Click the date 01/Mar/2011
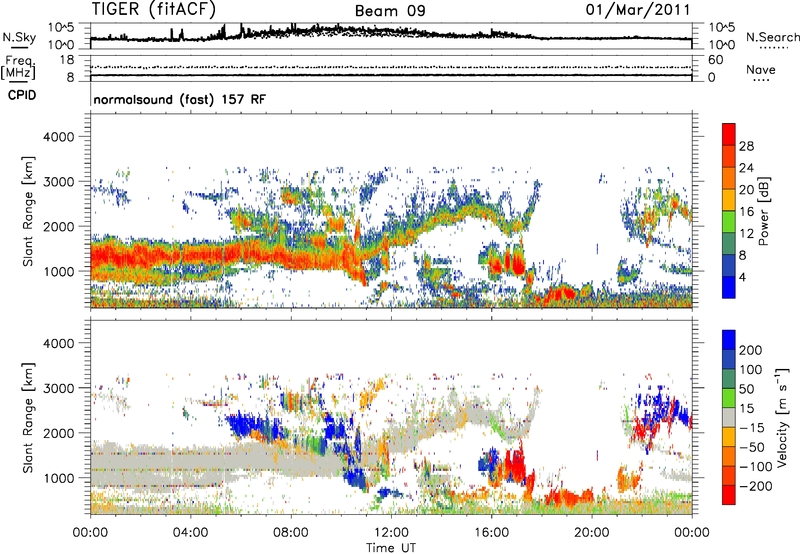Viewport: 800px width, 554px height. 638,10
